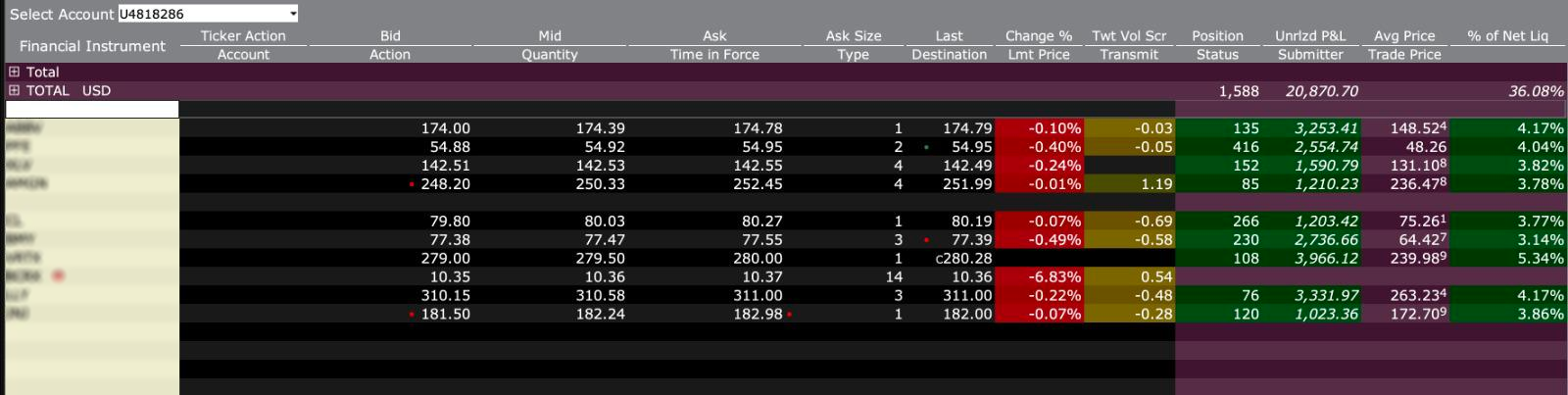Viewport: 1568px width, 395px height.
Task: Click the Twt Vol Scr column header
Action: point(1129,35)
